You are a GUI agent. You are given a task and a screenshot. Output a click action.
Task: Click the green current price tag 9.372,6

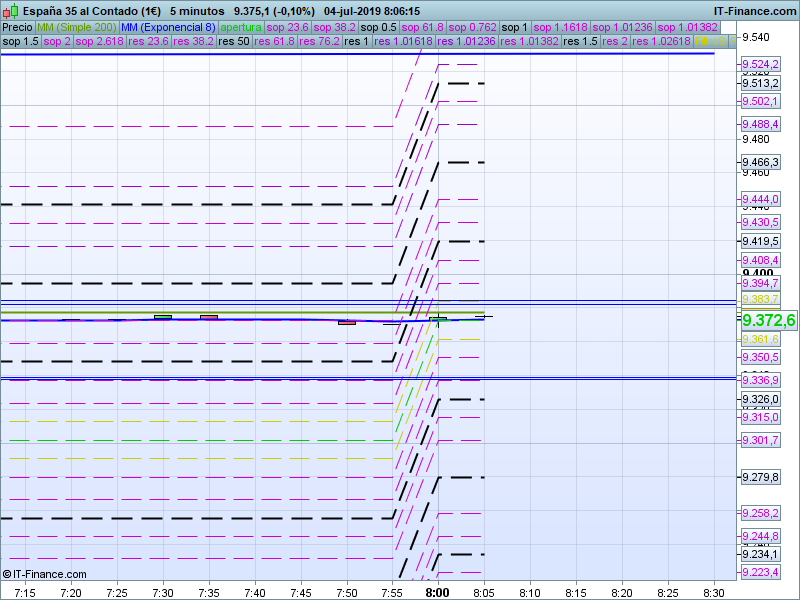[x=768, y=320]
